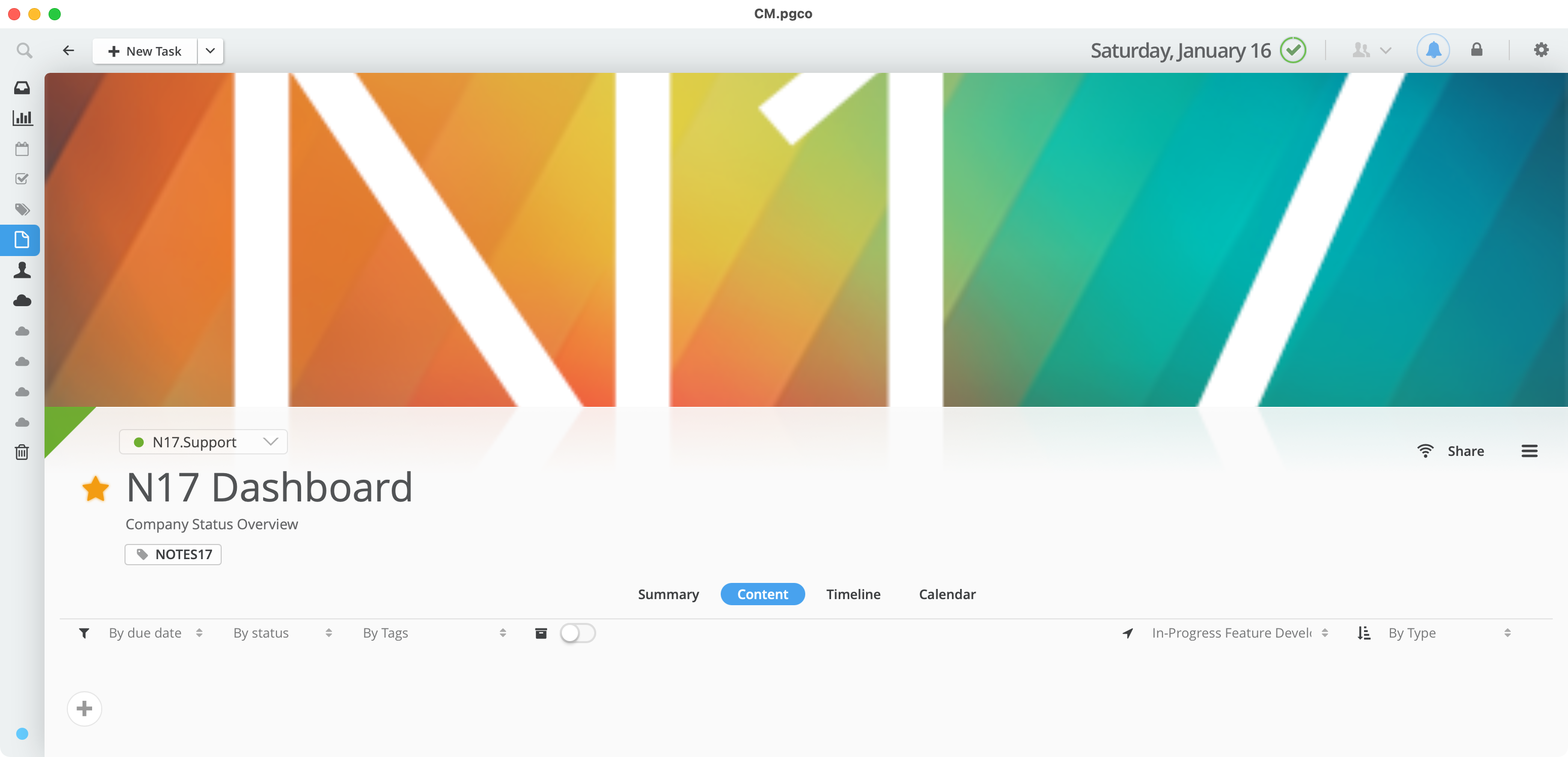Toggle the archive visibility switch
1568x757 pixels.
[577, 633]
